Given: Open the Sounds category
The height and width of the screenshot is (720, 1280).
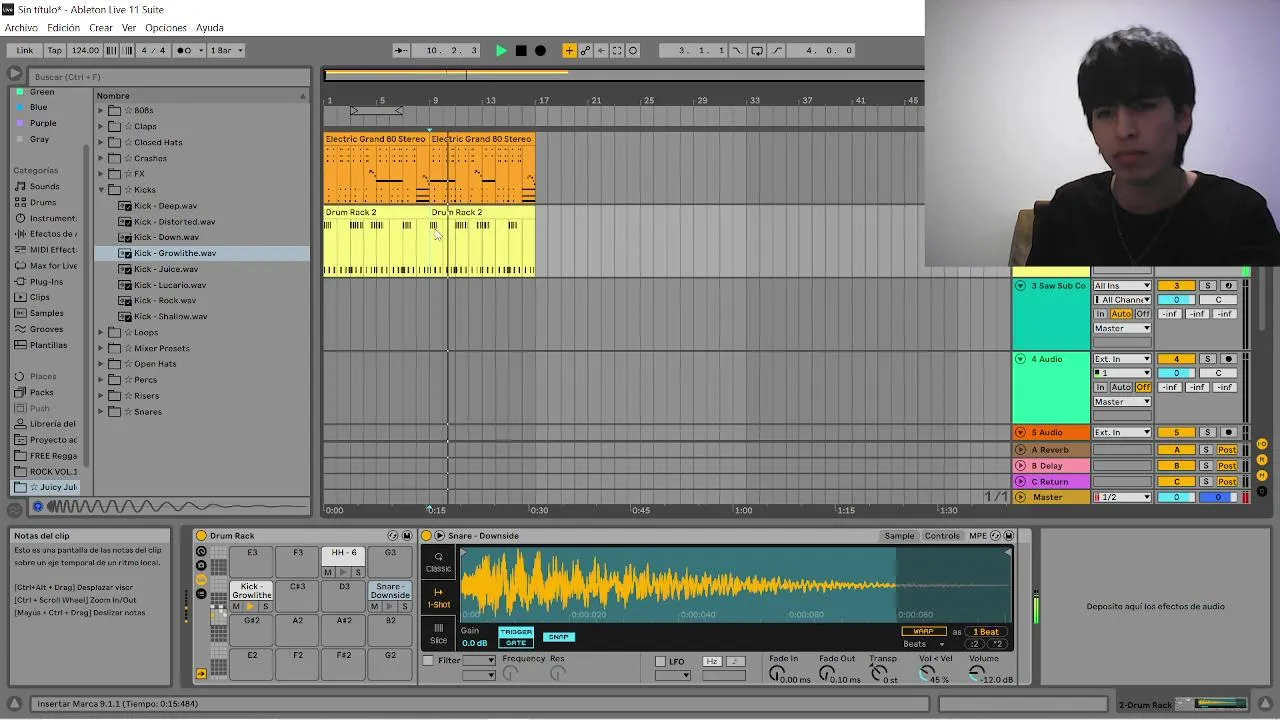Looking at the screenshot, I should tap(44, 186).
